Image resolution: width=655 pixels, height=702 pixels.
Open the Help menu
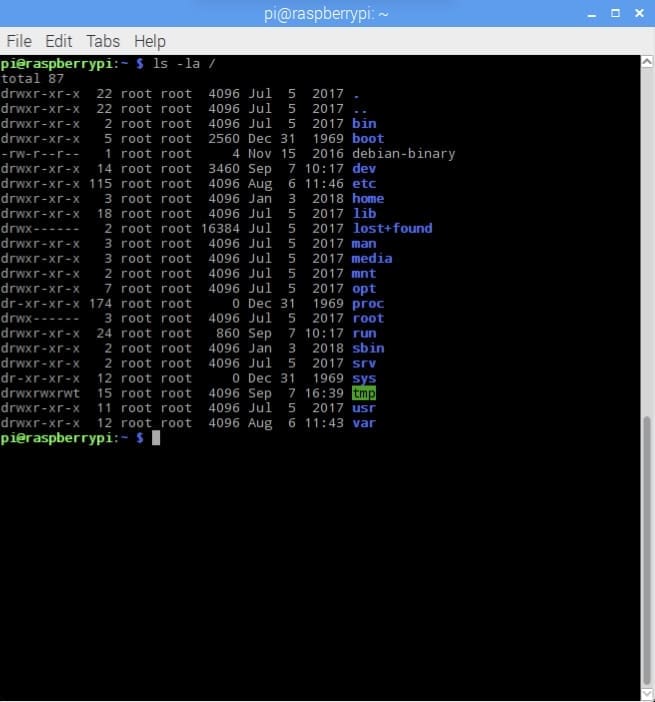tap(150, 42)
